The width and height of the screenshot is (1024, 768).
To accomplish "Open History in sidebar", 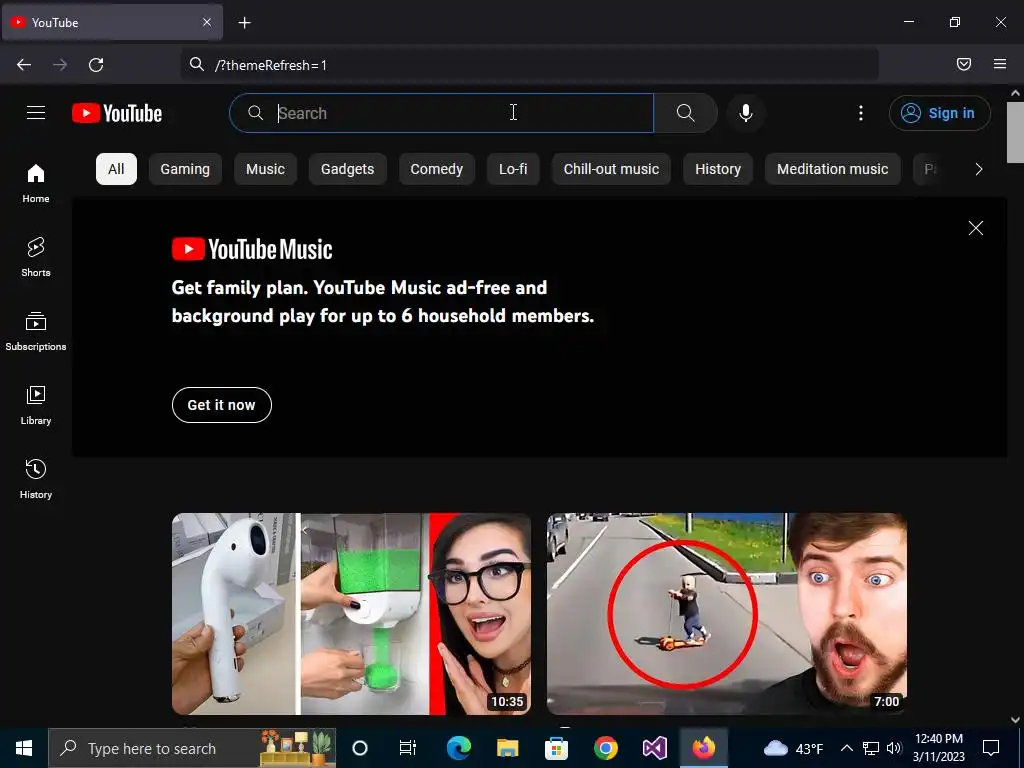I will tap(36, 479).
